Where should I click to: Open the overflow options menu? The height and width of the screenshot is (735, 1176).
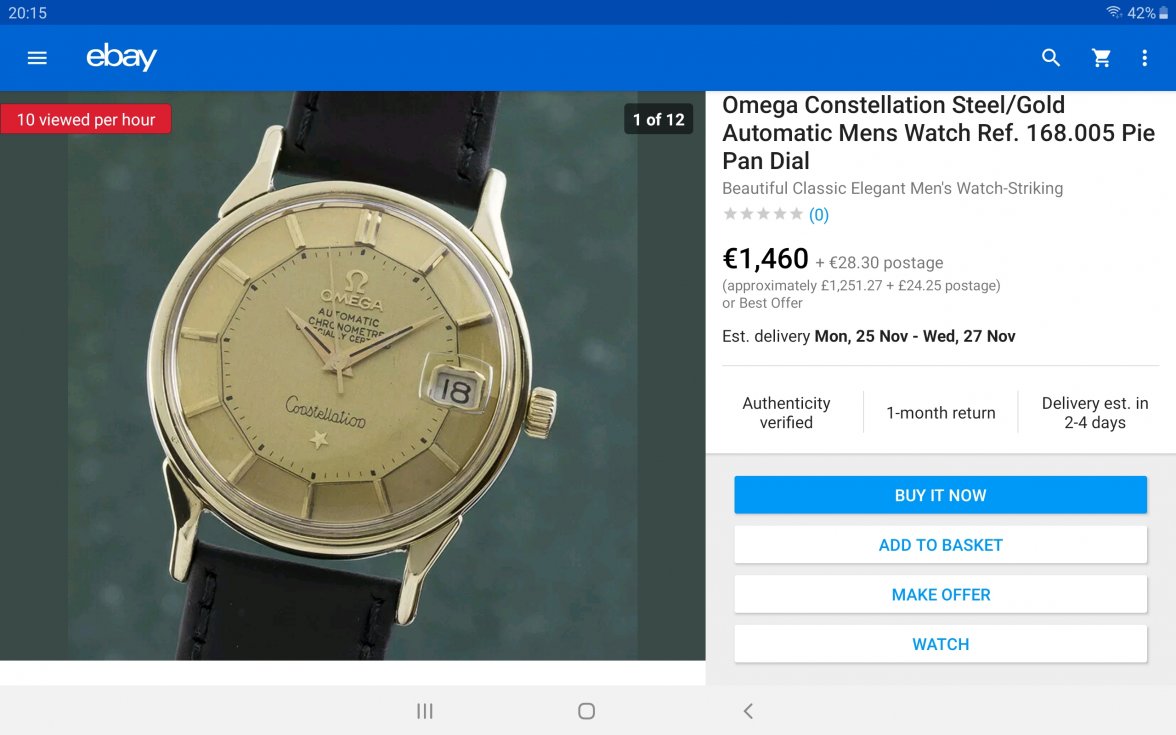(x=1145, y=57)
